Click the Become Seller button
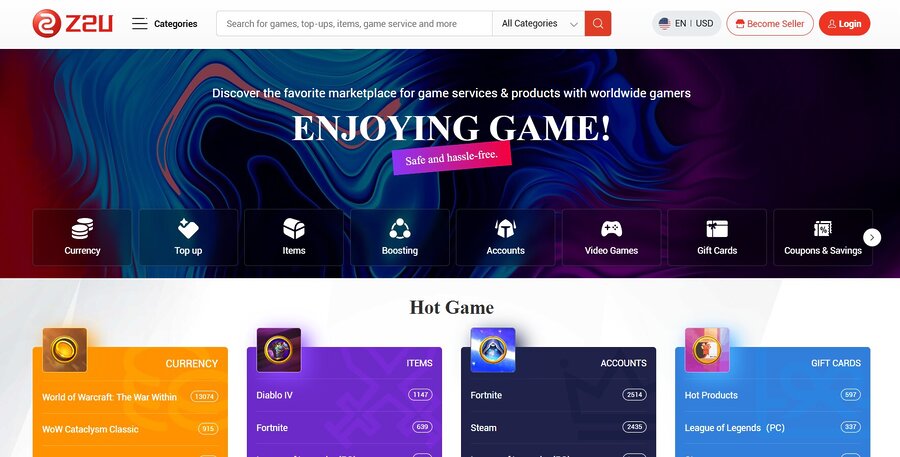The width and height of the screenshot is (900, 457). [x=770, y=24]
